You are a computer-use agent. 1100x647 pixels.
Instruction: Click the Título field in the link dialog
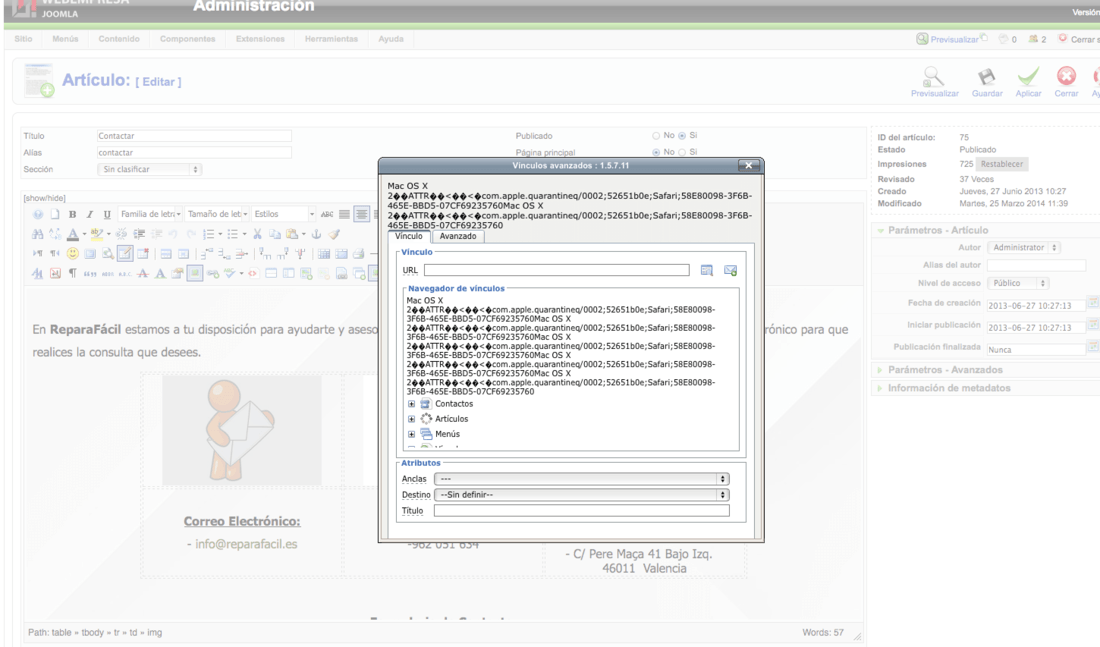coord(582,511)
